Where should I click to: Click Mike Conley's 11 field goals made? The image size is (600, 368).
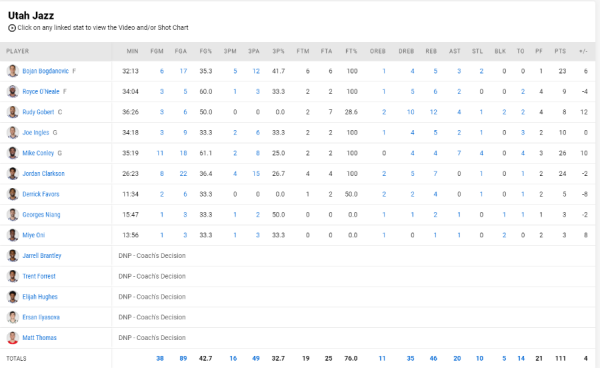(x=160, y=153)
